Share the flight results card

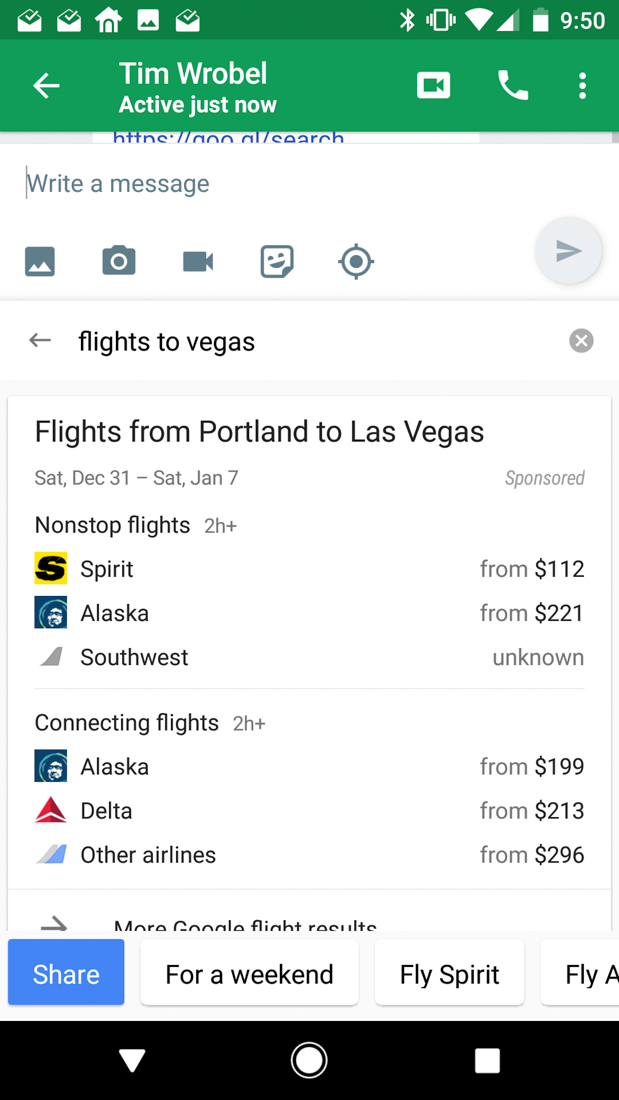point(66,974)
